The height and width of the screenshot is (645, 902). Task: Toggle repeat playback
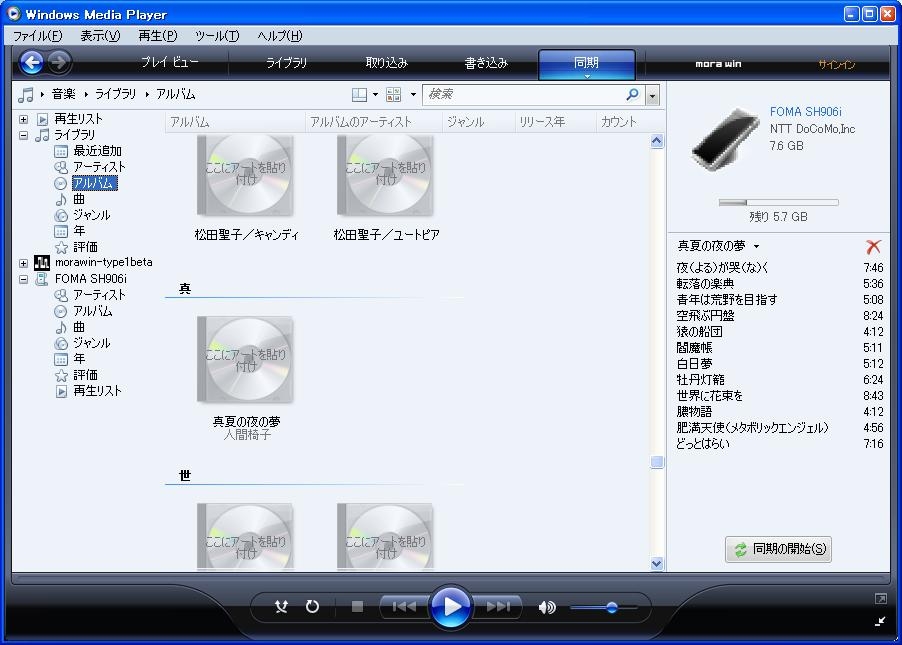[x=312, y=606]
